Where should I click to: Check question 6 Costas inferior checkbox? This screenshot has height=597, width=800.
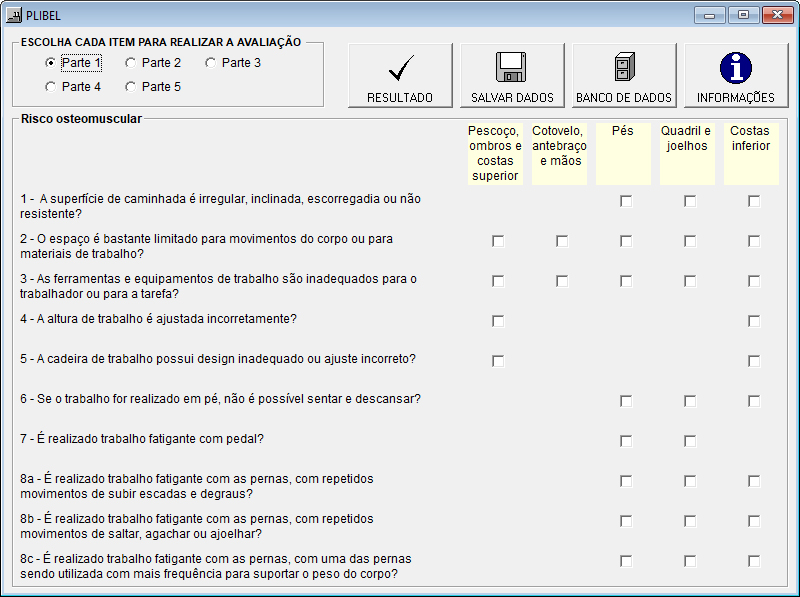[x=754, y=401]
